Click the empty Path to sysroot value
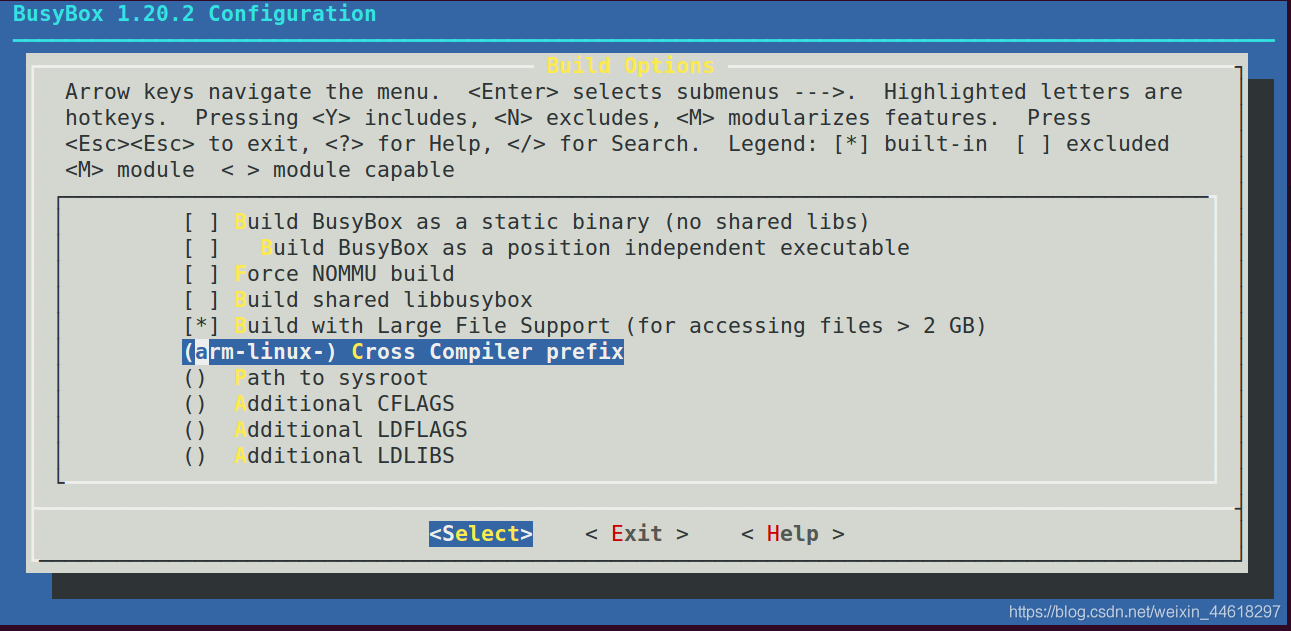The width and height of the screenshot is (1291, 631). [195, 378]
